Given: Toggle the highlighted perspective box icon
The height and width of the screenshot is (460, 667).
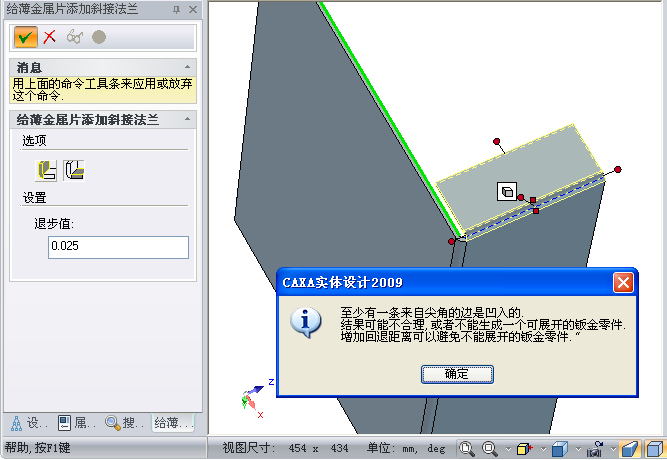Looking at the screenshot, I should [630, 449].
